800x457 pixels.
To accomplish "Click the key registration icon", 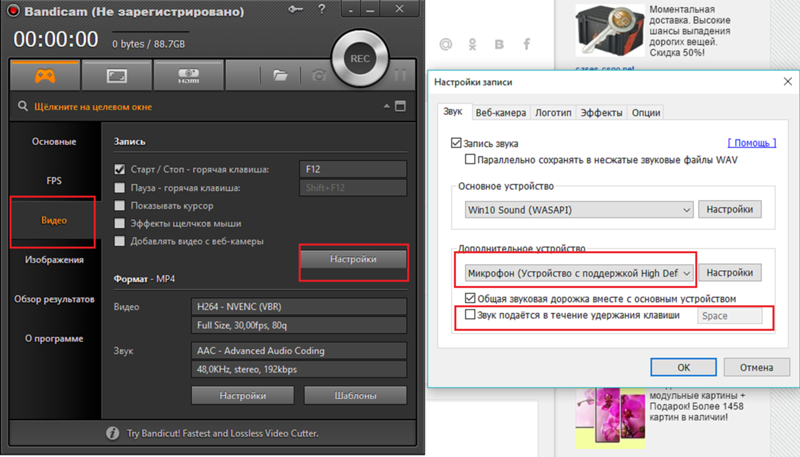I will pyautogui.click(x=295, y=9).
